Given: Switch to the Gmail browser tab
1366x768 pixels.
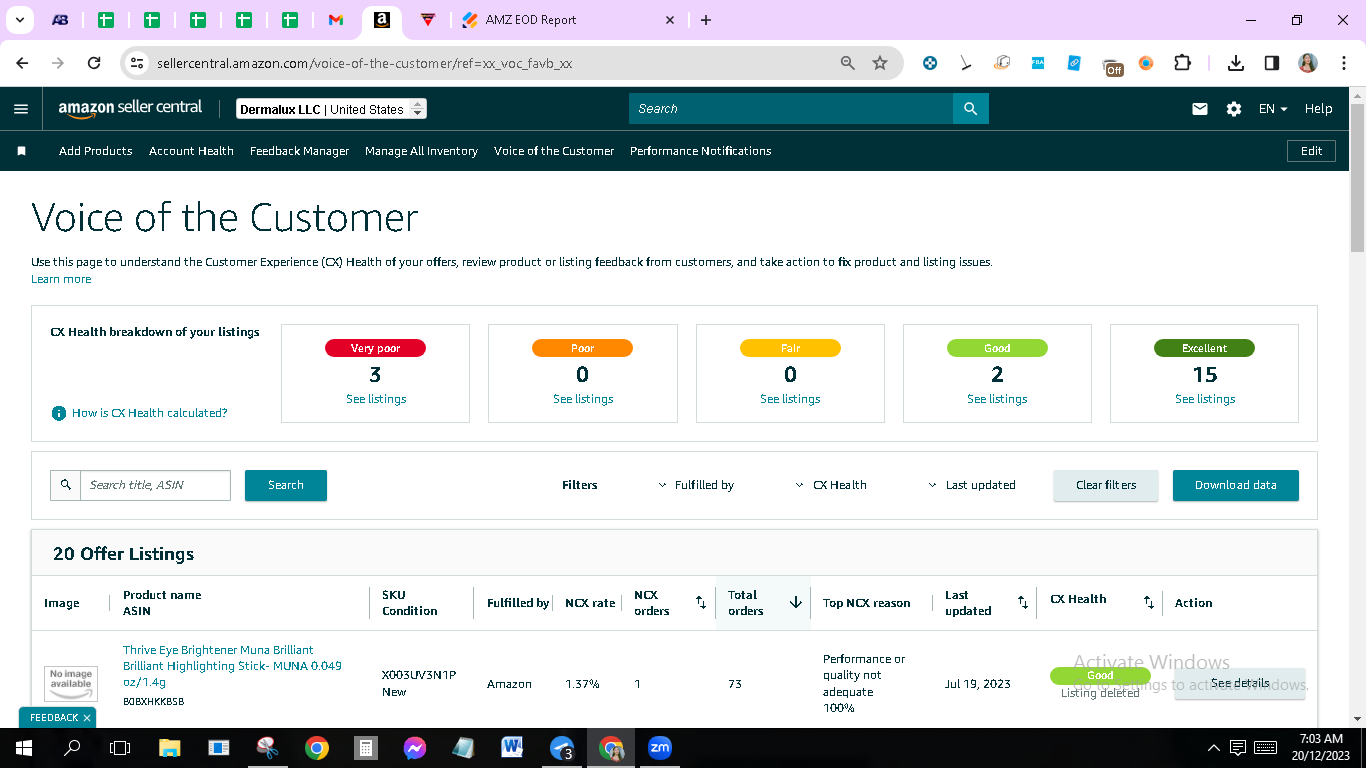Looking at the screenshot, I should tap(336, 20).
